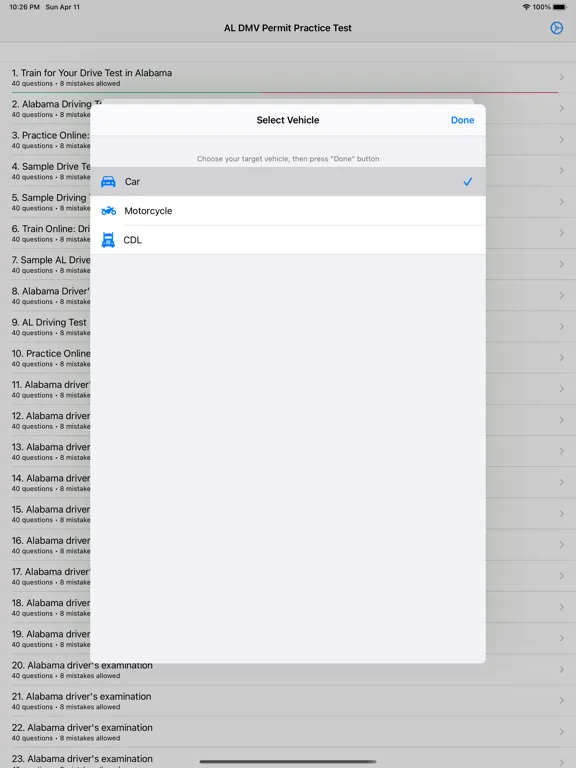Open chevron for test 1 row
This screenshot has height=768, width=576.
(562, 77)
